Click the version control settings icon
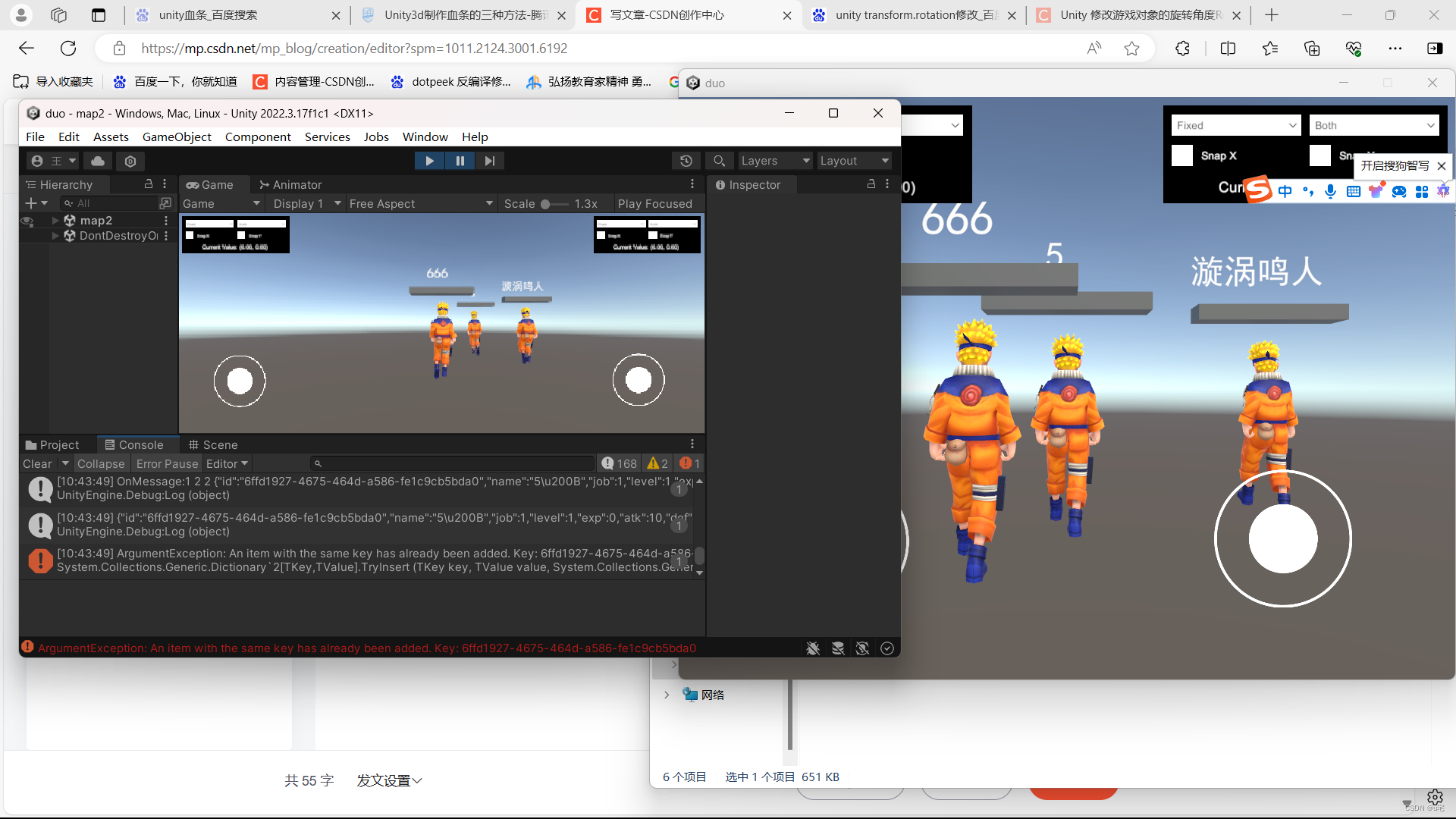The height and width of the screenshot is (819, 1456). (x=130, y=161)
